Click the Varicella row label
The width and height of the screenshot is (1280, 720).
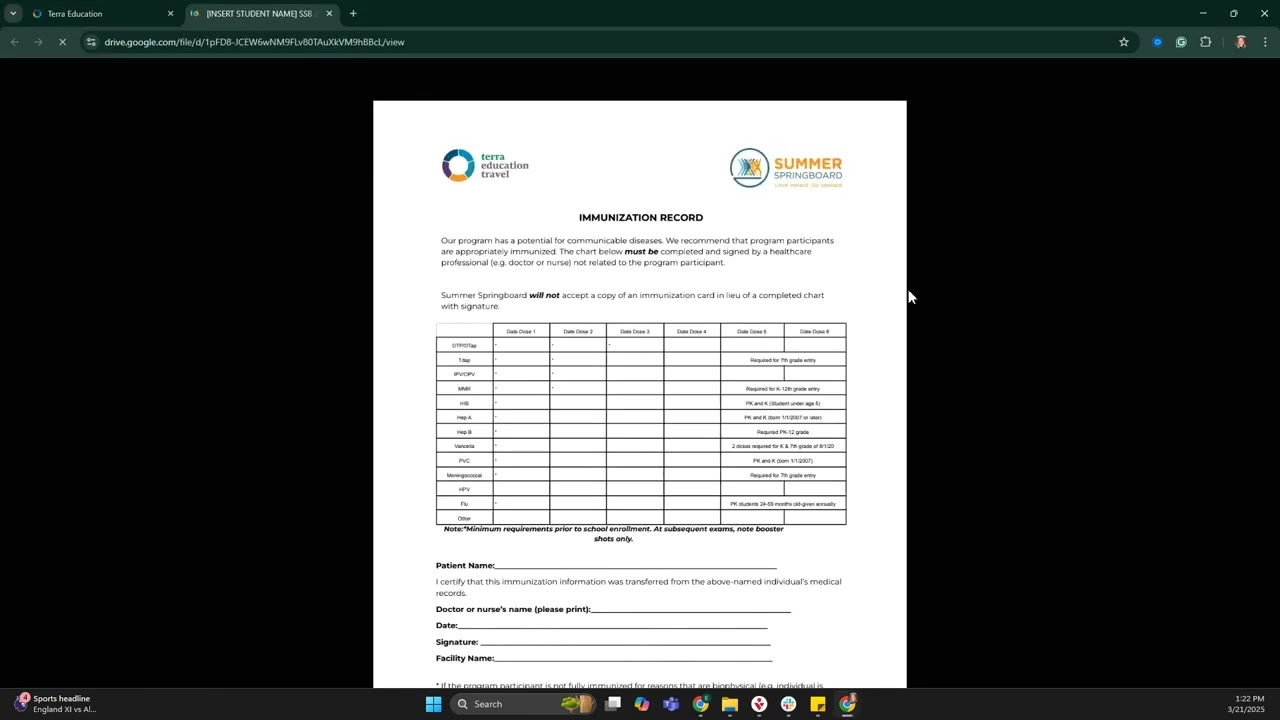click(464, 446)
